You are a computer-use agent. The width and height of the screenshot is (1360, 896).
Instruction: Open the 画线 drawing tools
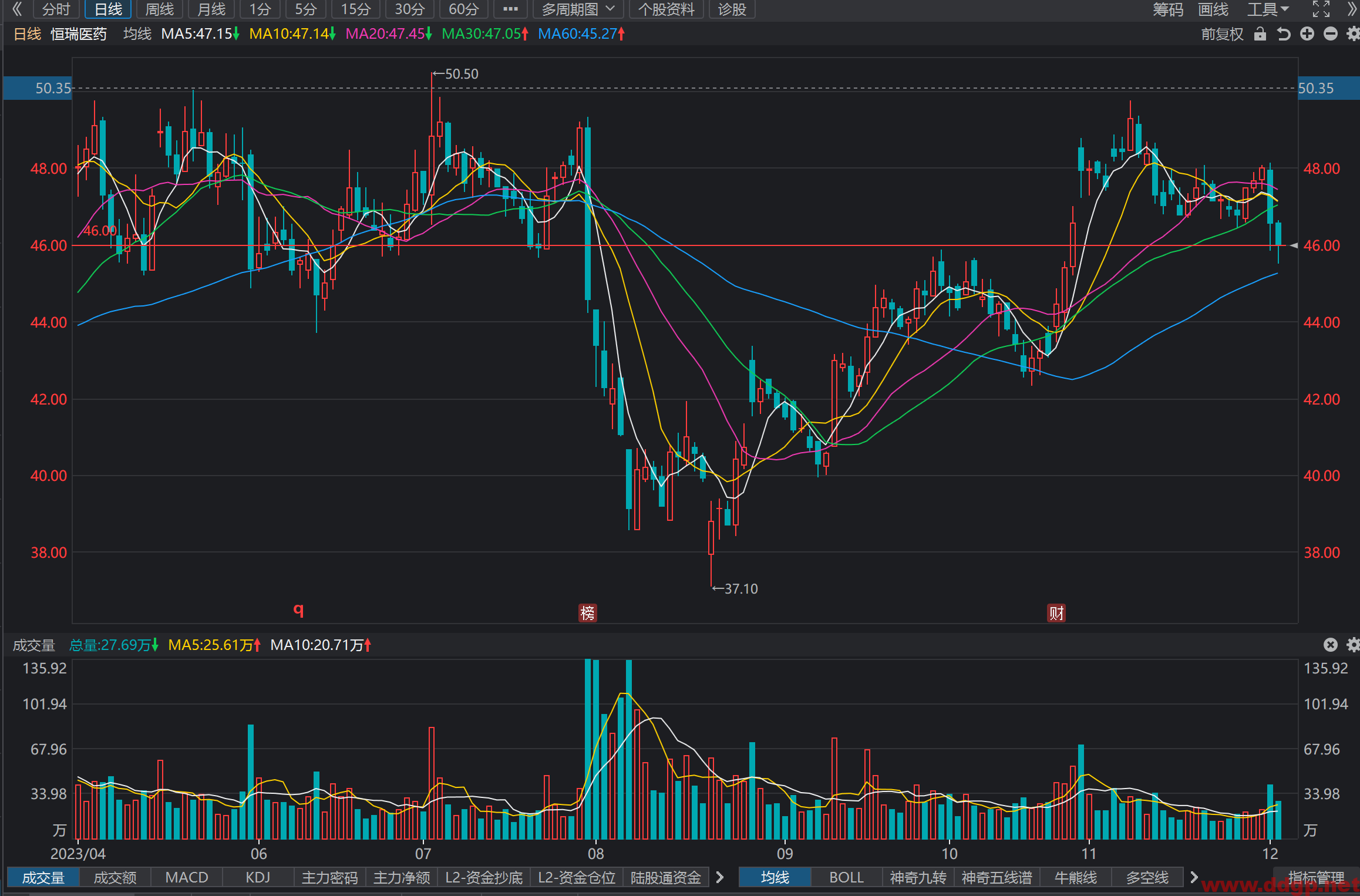tap(1213, 9)
